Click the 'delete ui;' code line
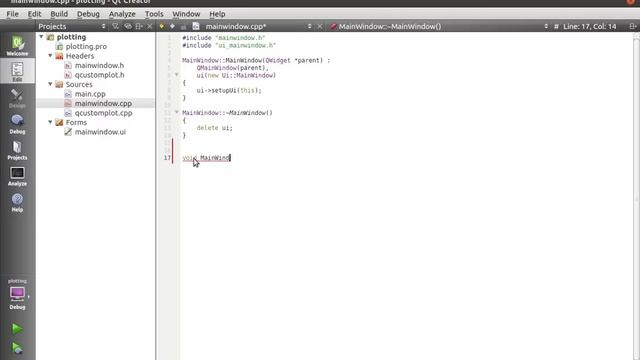 click(214, 128)
